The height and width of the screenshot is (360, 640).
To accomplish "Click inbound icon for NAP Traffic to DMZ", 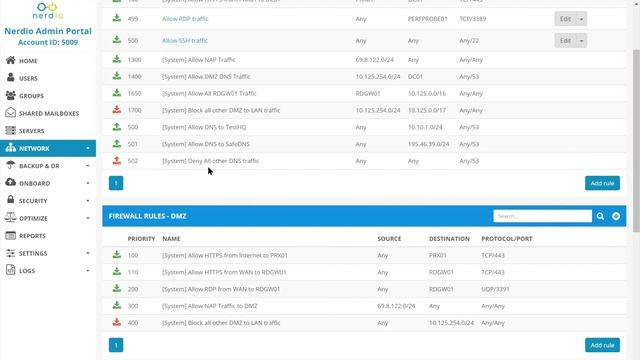I will click(117, 305).
